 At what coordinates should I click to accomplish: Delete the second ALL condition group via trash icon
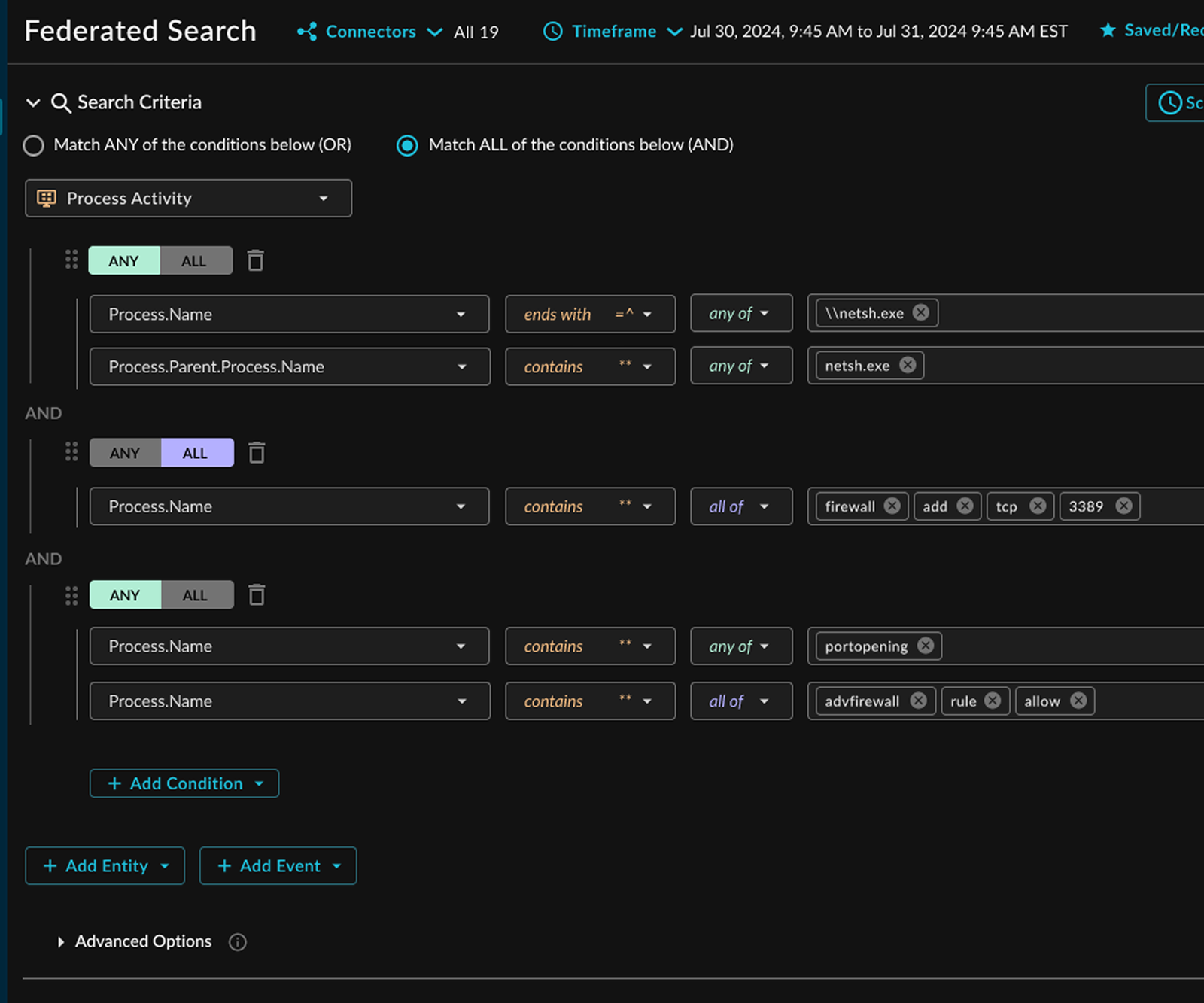(x=257, y=452)
